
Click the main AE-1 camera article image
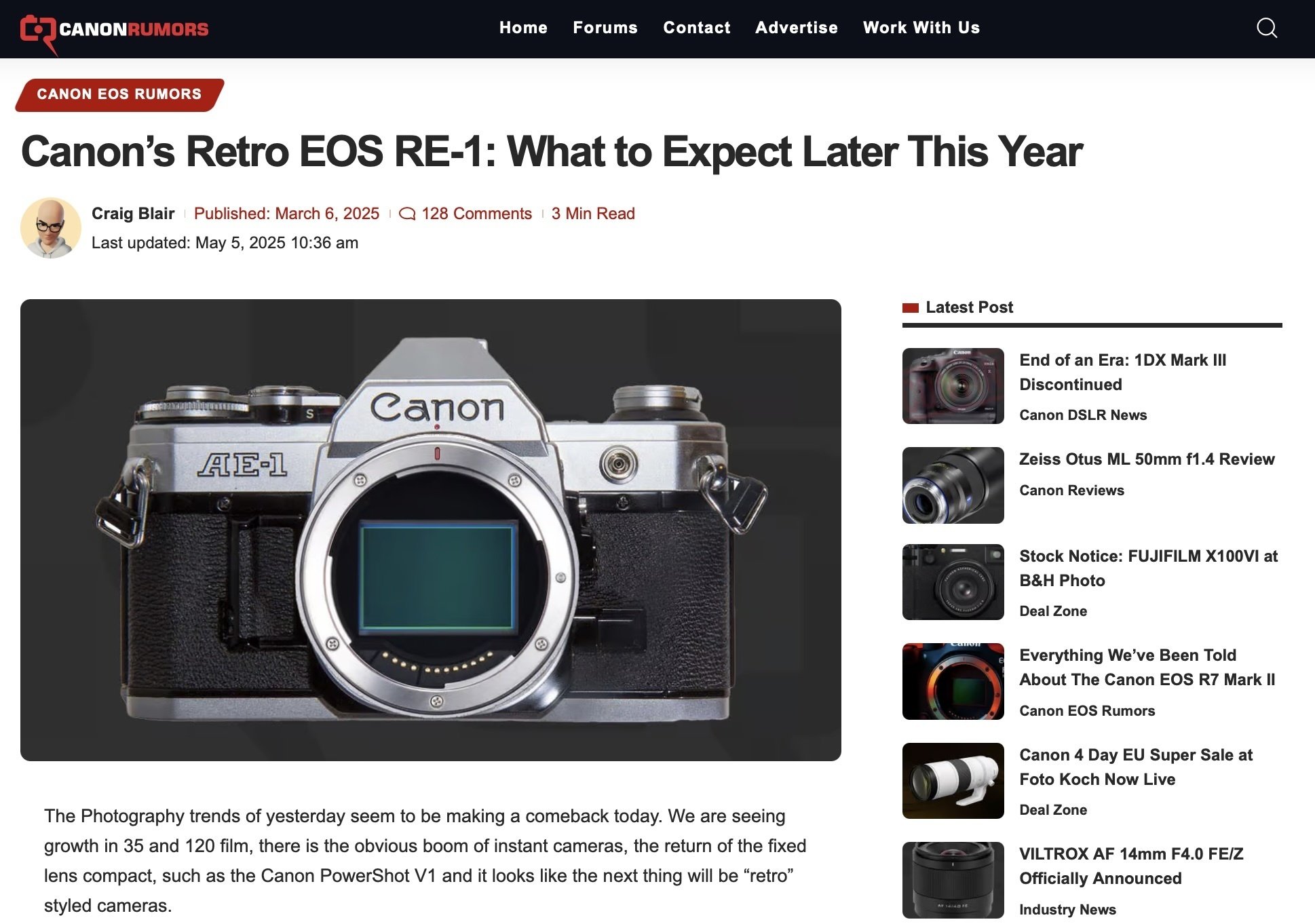431,530
